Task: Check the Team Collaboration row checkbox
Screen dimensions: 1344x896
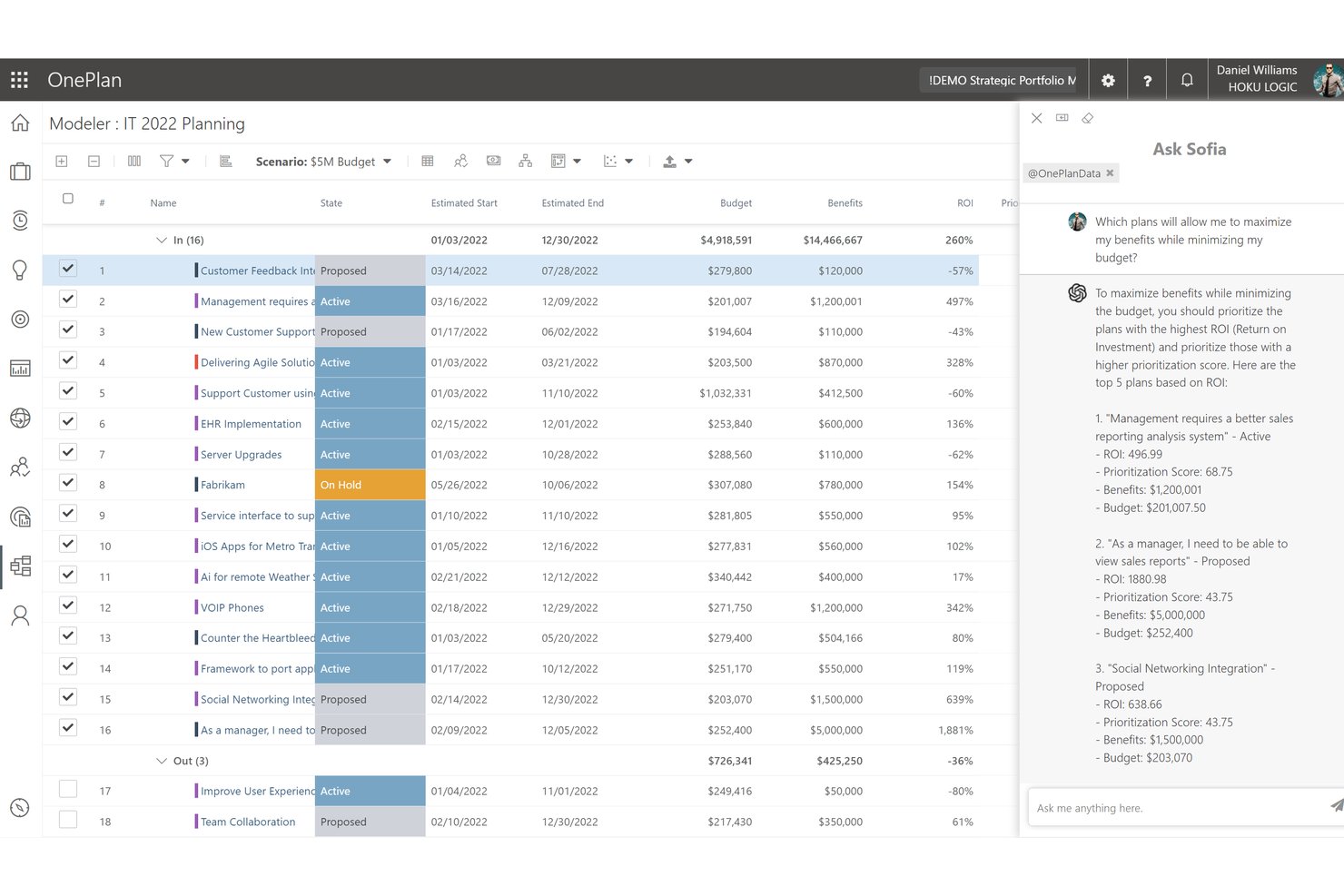Action: click(68, 820)
